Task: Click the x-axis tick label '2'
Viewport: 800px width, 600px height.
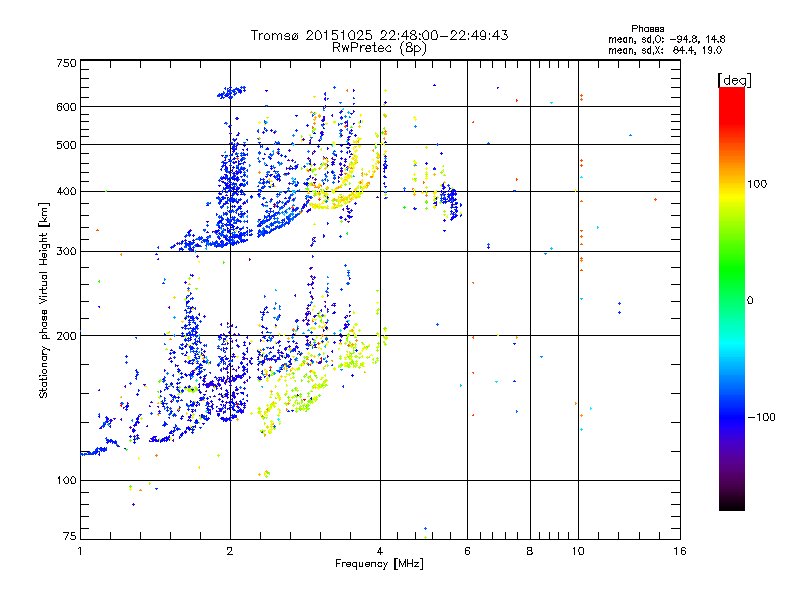Action: tap(230, 551)
